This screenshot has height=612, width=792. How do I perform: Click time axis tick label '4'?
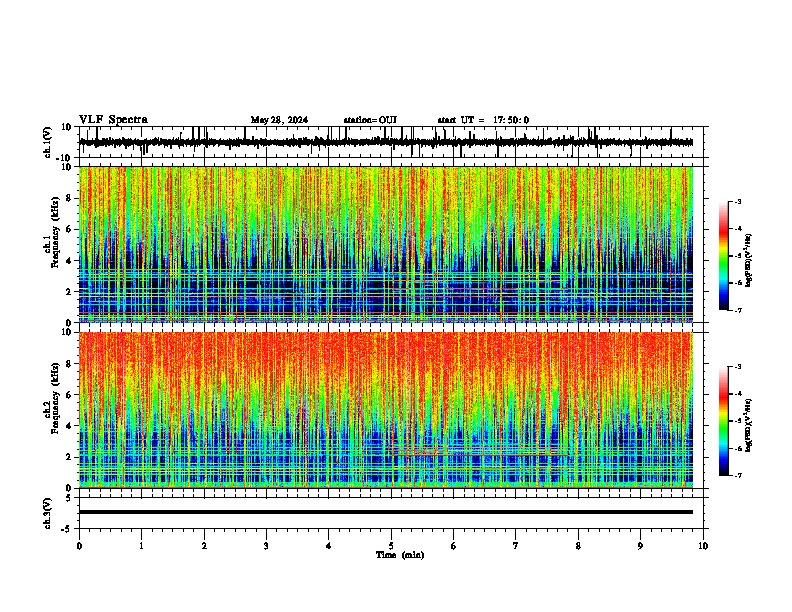[x=329, y=546]
